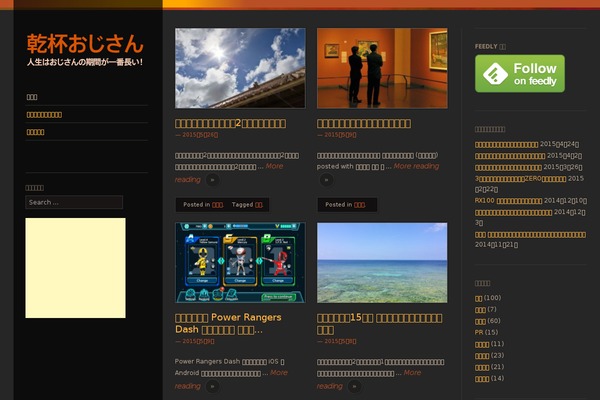Open the third sidebar navigation menu item
The image size is (600, 400).
[35, 132]
